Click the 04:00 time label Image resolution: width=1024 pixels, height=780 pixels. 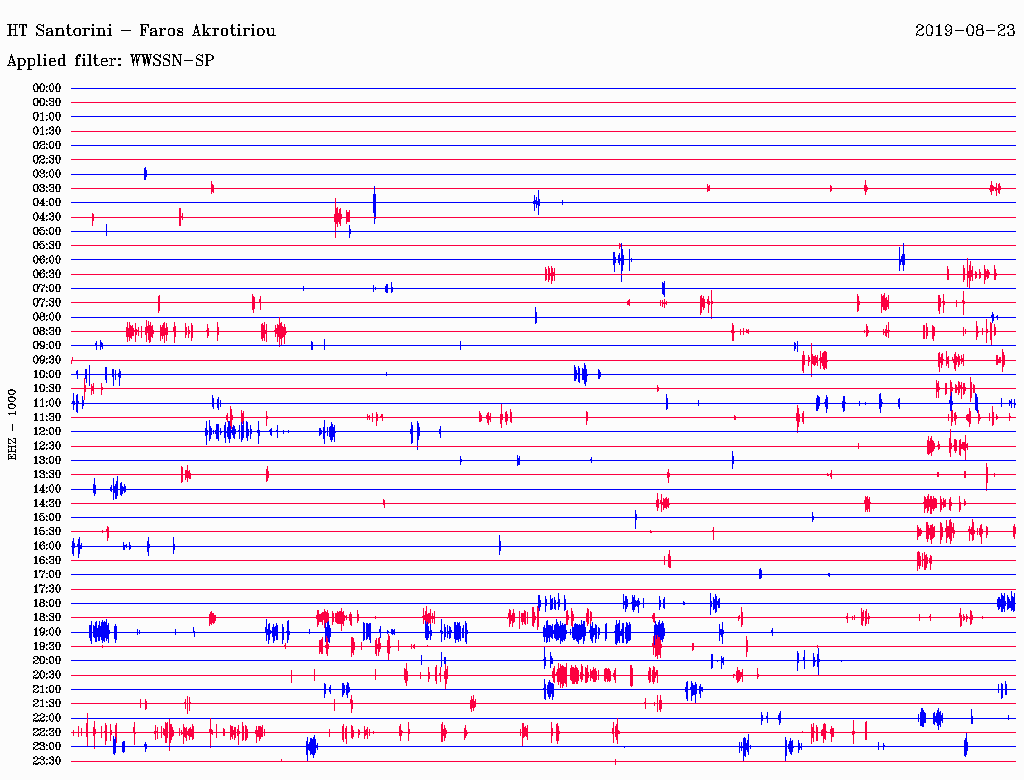point(47,203)
